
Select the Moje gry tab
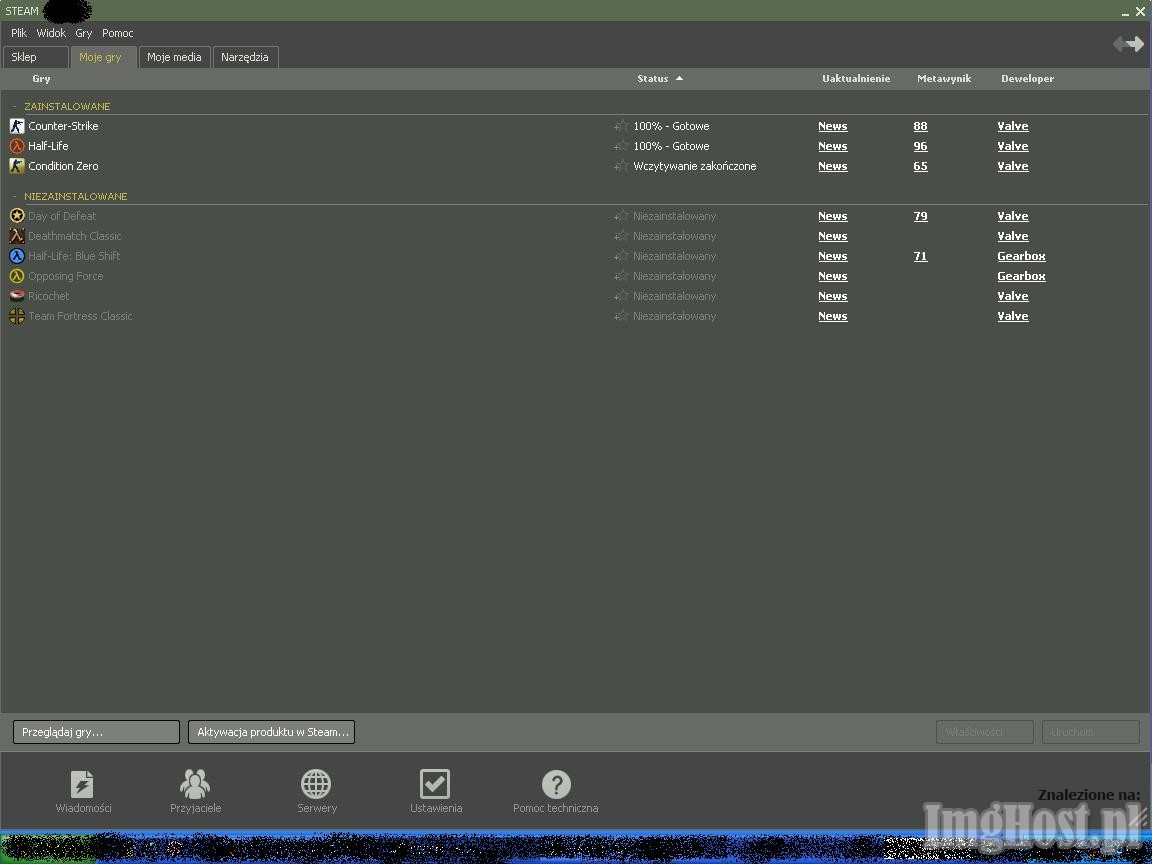pyautogui.click(x=103, y=57)
